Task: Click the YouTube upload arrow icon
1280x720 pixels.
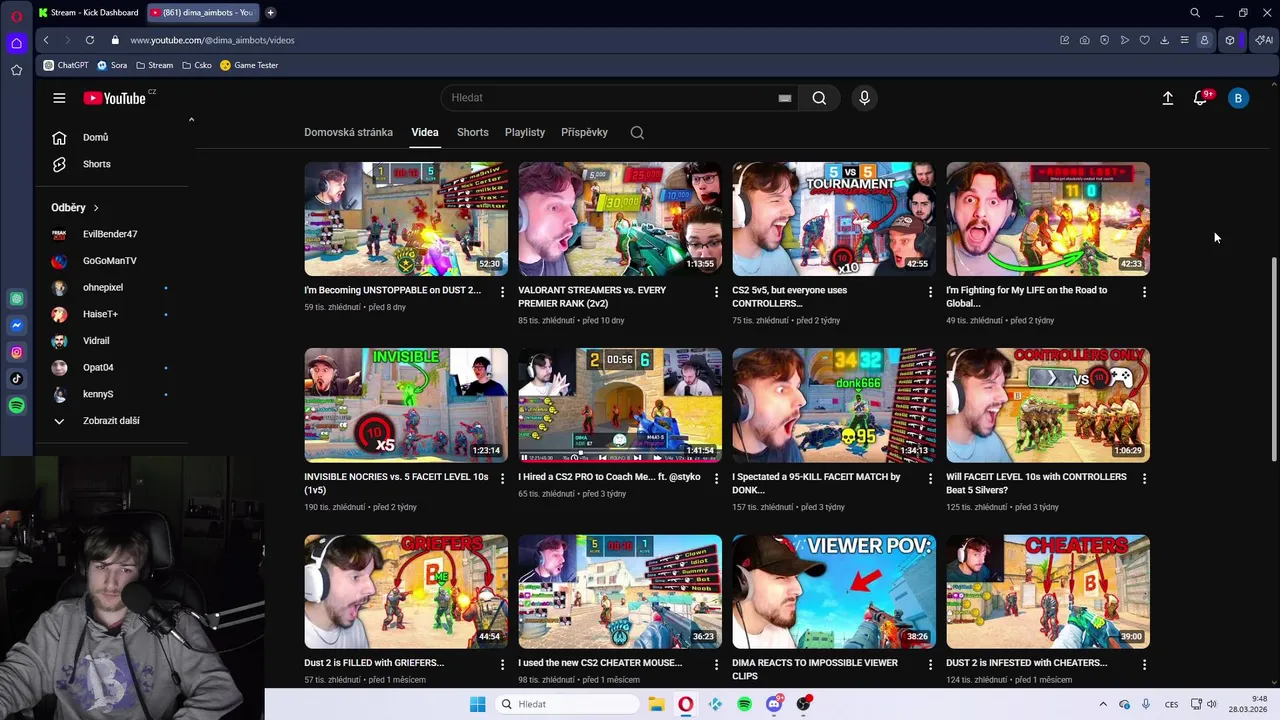Action: point(1167,98)
